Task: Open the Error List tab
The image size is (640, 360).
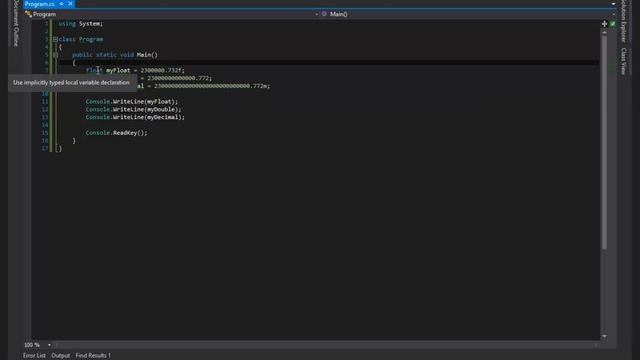Action: [x=34, y=356]
